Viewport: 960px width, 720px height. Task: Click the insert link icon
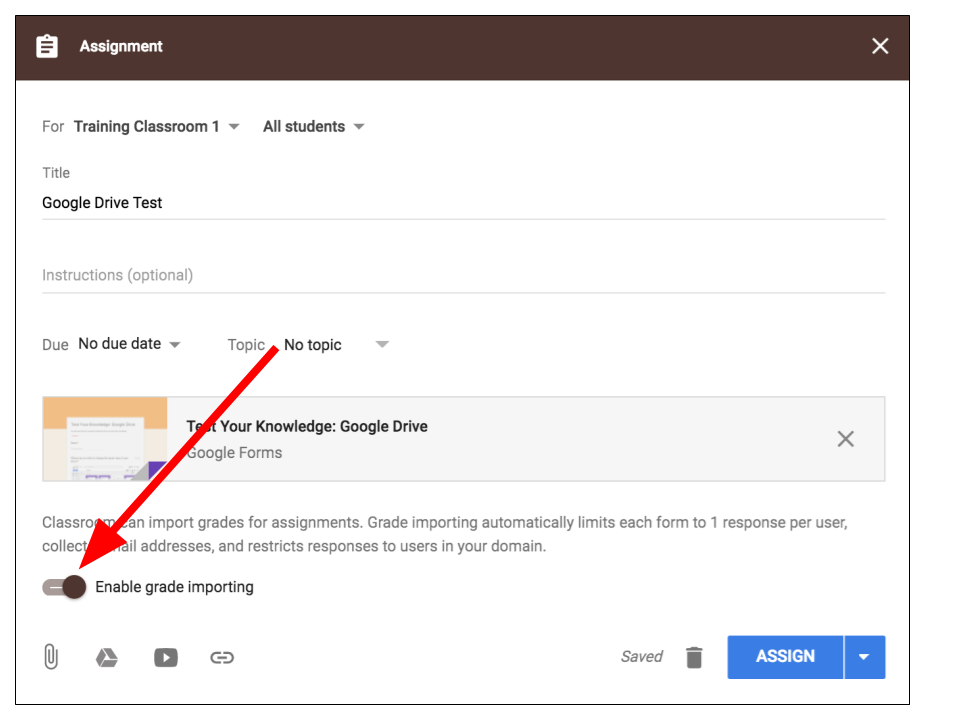tap(222, 657)
